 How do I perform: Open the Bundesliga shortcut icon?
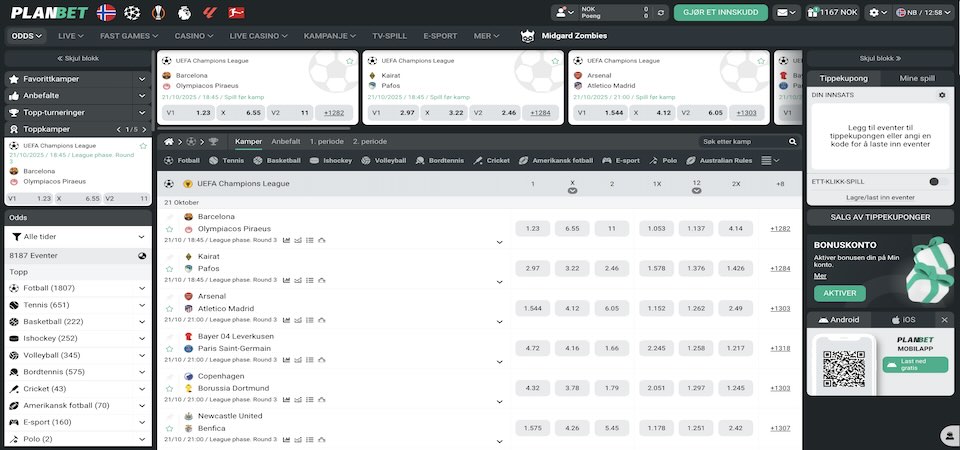(x=236, y=13)
